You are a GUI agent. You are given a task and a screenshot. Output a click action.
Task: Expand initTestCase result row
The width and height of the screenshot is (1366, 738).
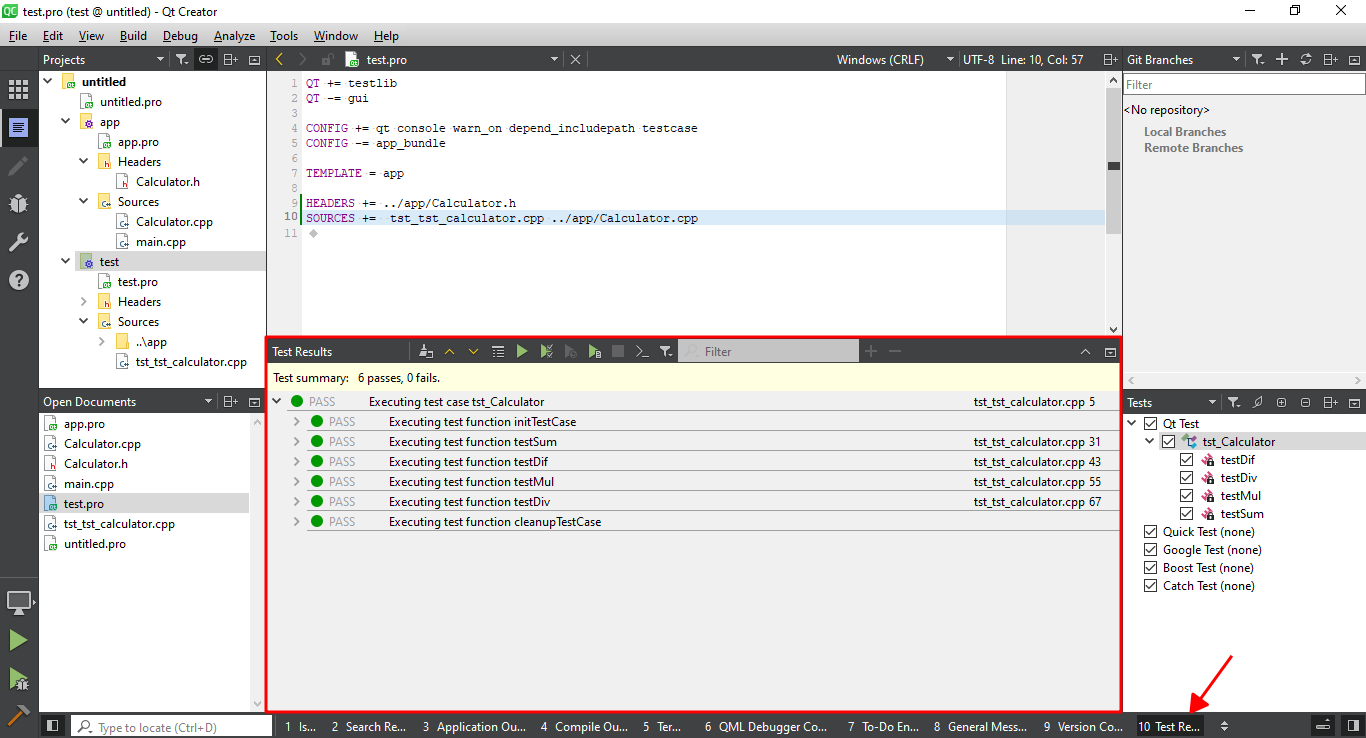tap(297, 422)
